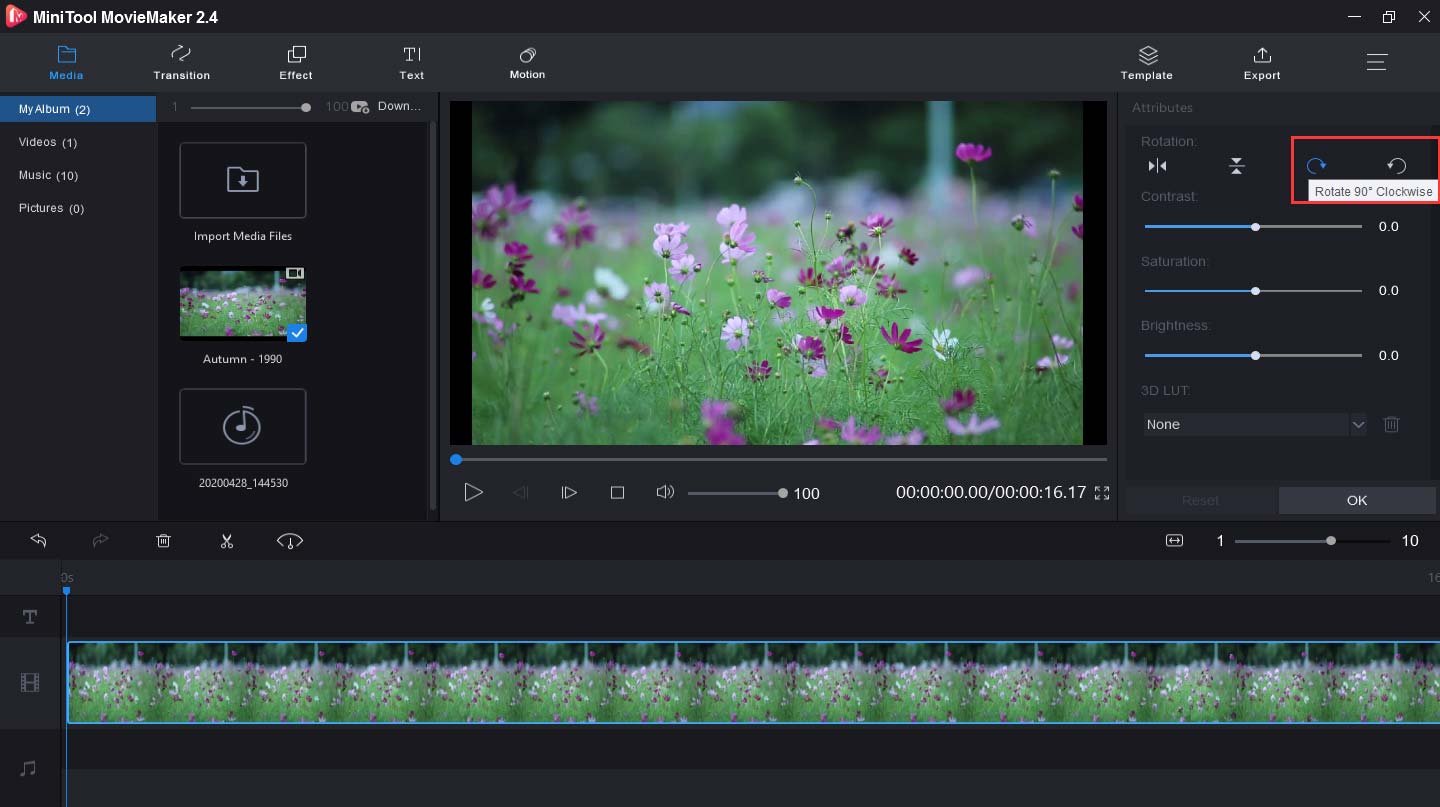Flip the video horizontally
This screenshot has width=1440, height=807.
pos(1157,166)
